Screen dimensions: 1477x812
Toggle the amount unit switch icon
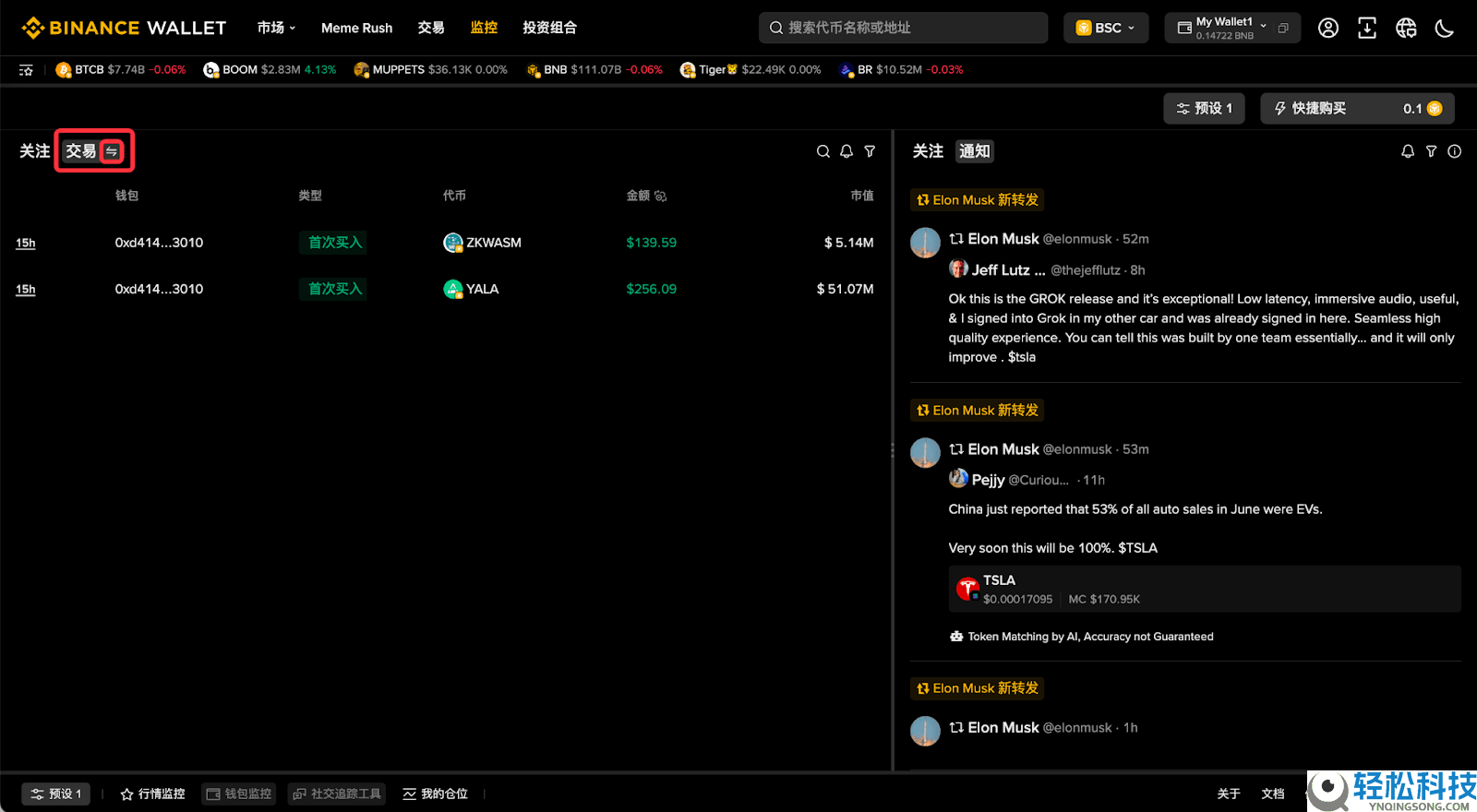[x=661, y=196]
